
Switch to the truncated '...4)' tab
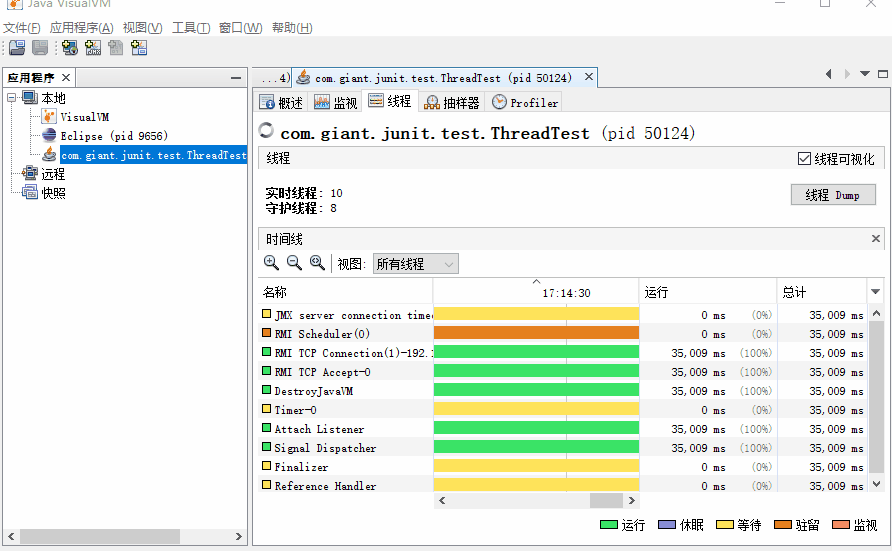click(x=273, y=78)
